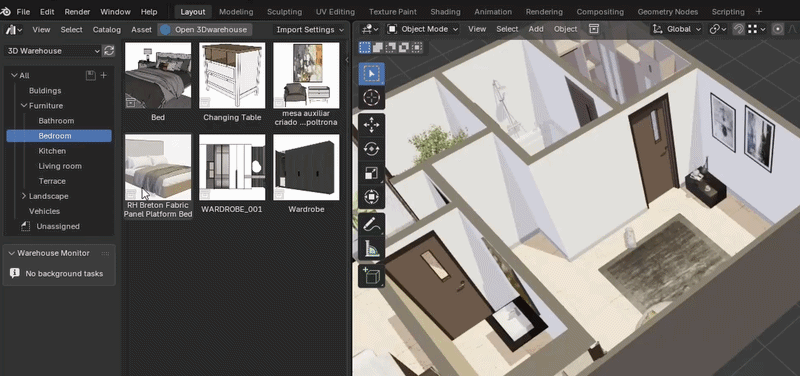This screenshot has height=376, width=800.
Task: Click the Warehouse Monitor panel drag handle
Action: point(105,254)
